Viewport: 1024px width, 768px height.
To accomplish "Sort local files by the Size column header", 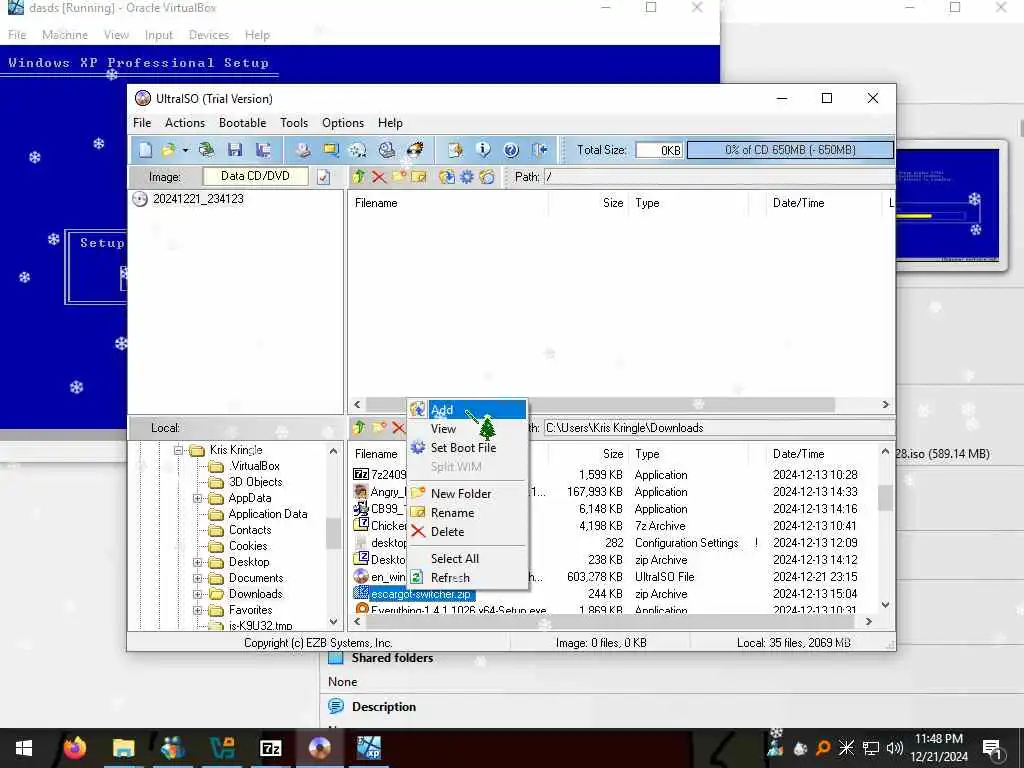I will pyautogui.click(x=613, y=454).
